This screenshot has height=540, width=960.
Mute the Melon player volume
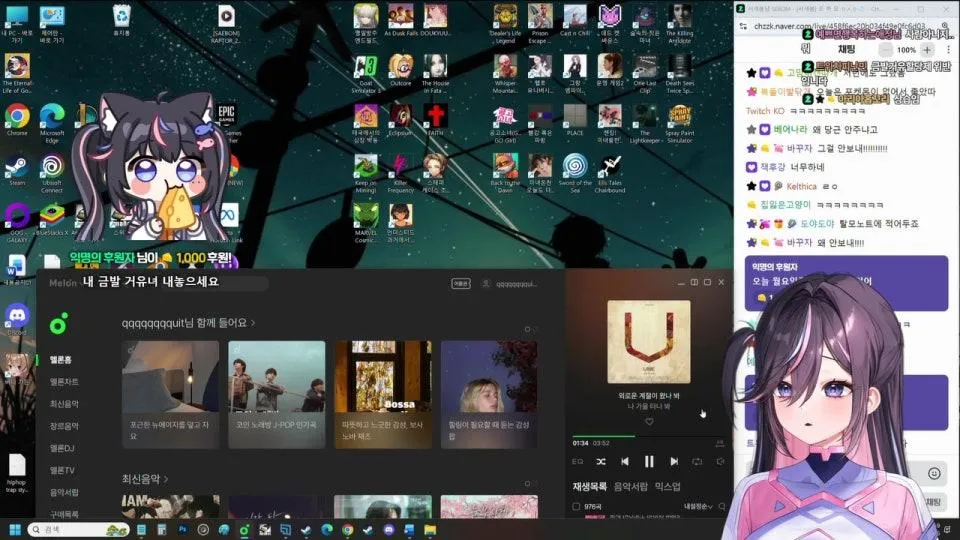pos(720,461)
